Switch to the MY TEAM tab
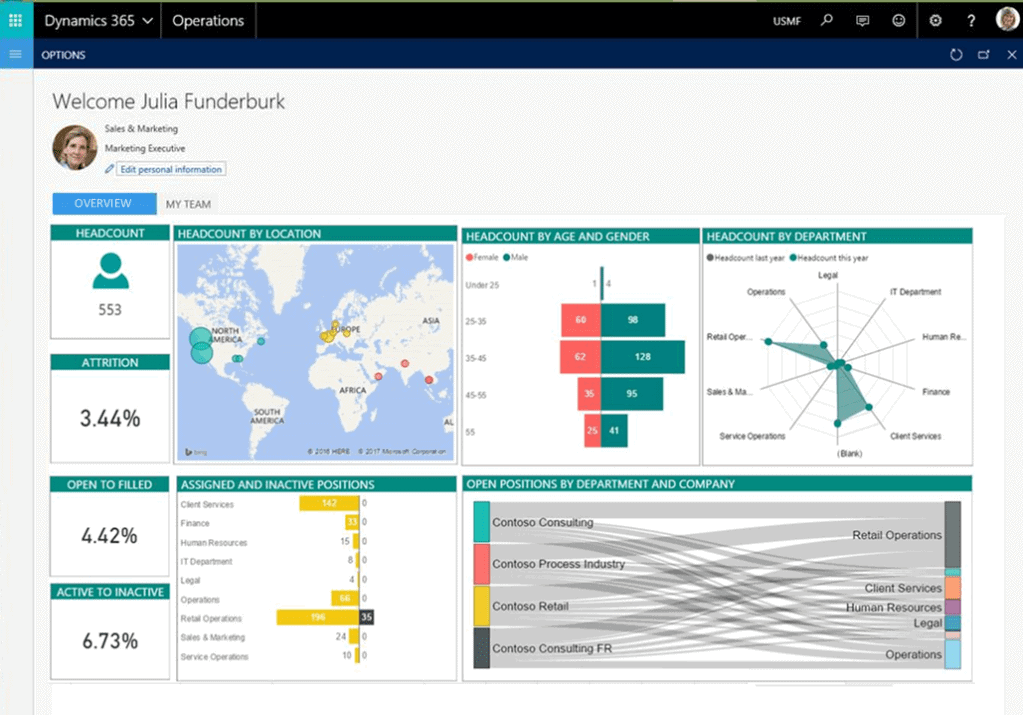The height and width of the screenshot is (715, 1024). 188,204
